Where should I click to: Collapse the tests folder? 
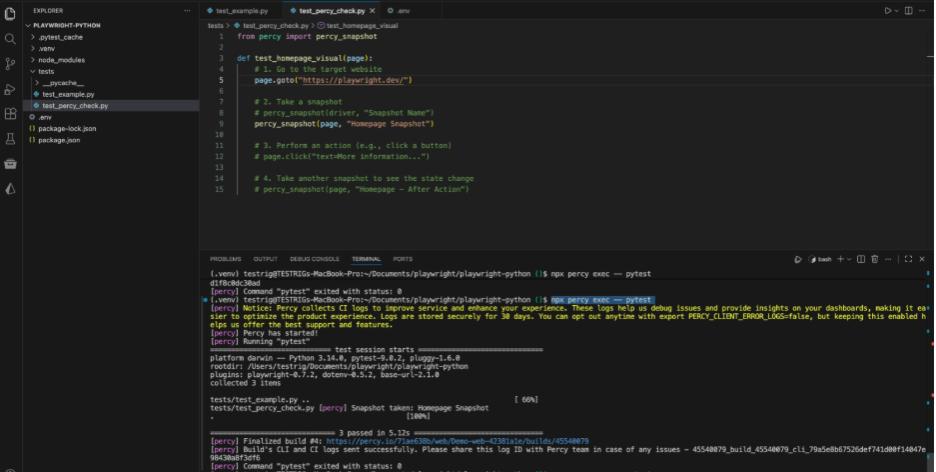point(46,71)
